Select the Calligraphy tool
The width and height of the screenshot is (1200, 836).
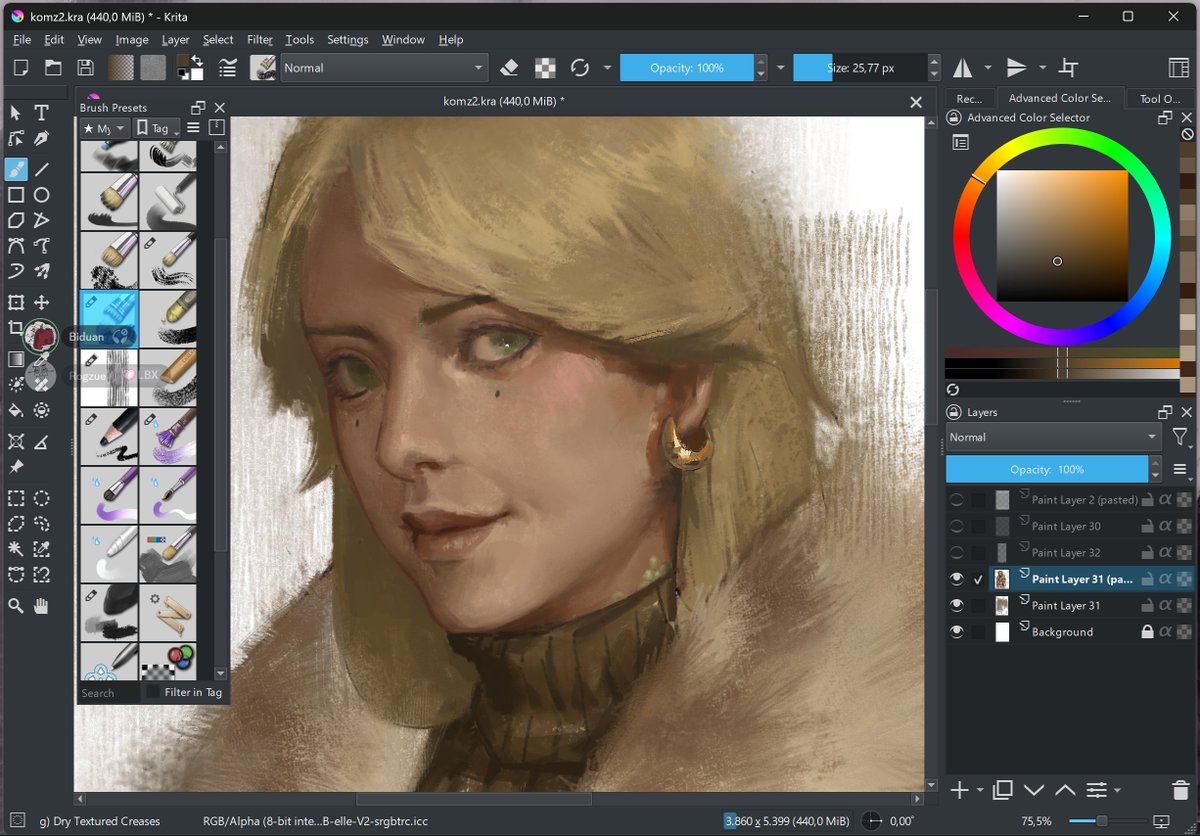point(41,138)
